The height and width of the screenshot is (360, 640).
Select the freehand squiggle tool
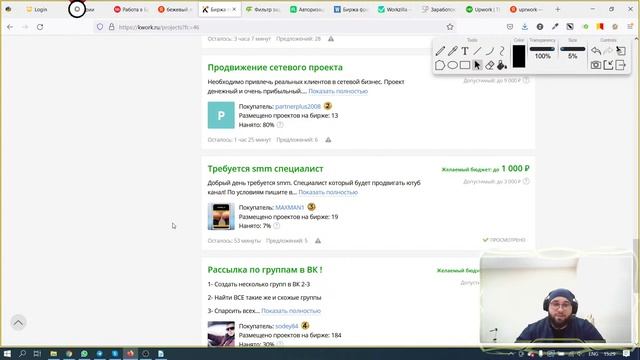(502, 51)
